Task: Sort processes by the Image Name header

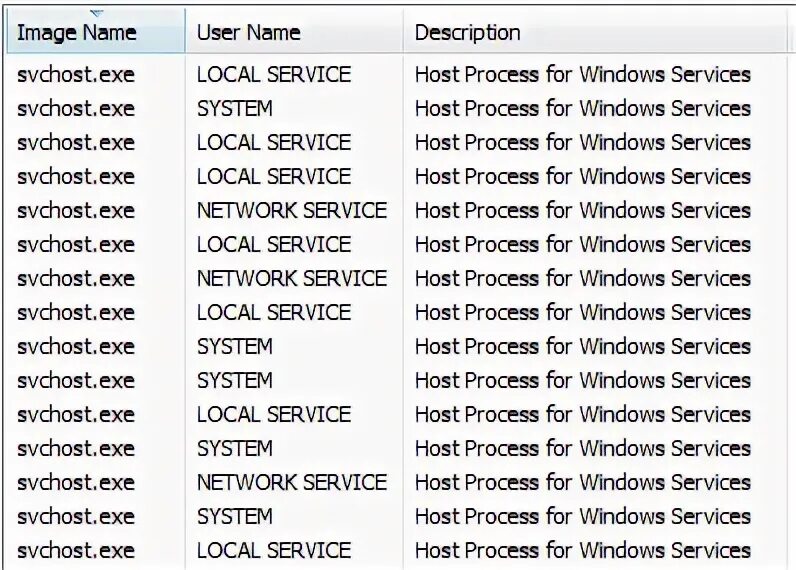Action: pos(76,32)
